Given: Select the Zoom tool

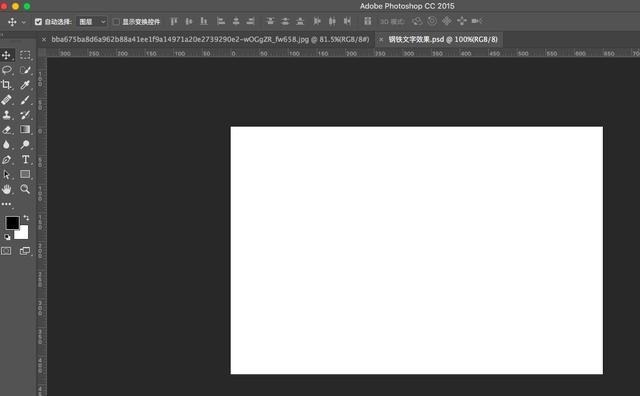Looking at the screenshot, I should point(25,189).
